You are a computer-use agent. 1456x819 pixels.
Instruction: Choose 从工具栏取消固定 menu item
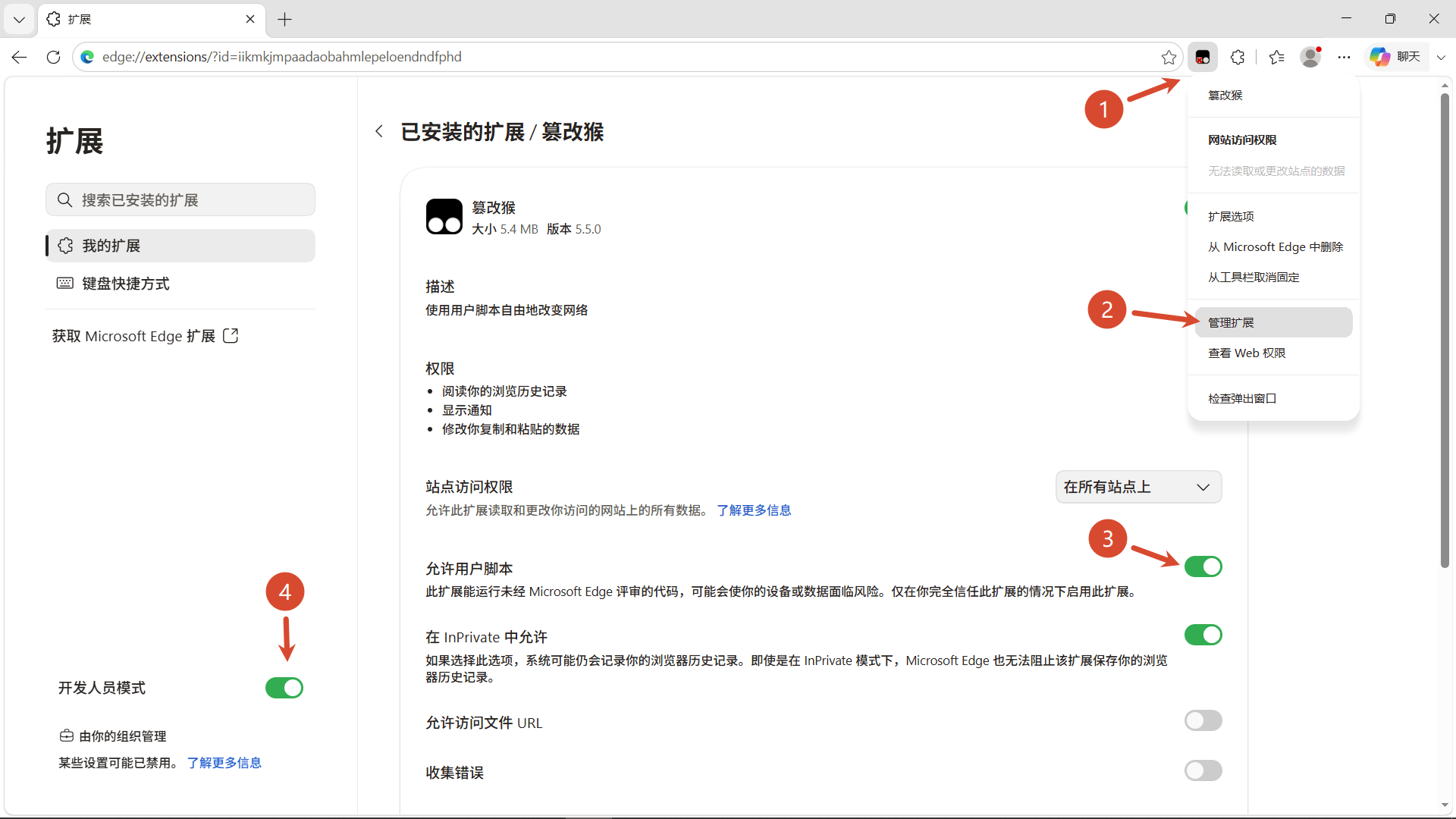click(x=1273, y=277)
